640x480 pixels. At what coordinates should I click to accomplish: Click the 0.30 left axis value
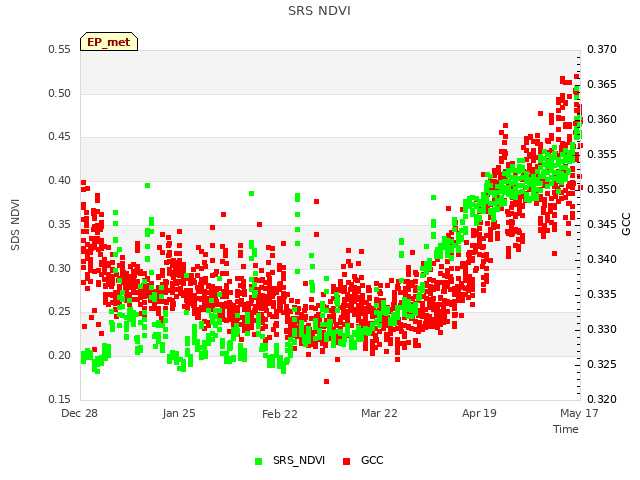click(x=59, y=269)
